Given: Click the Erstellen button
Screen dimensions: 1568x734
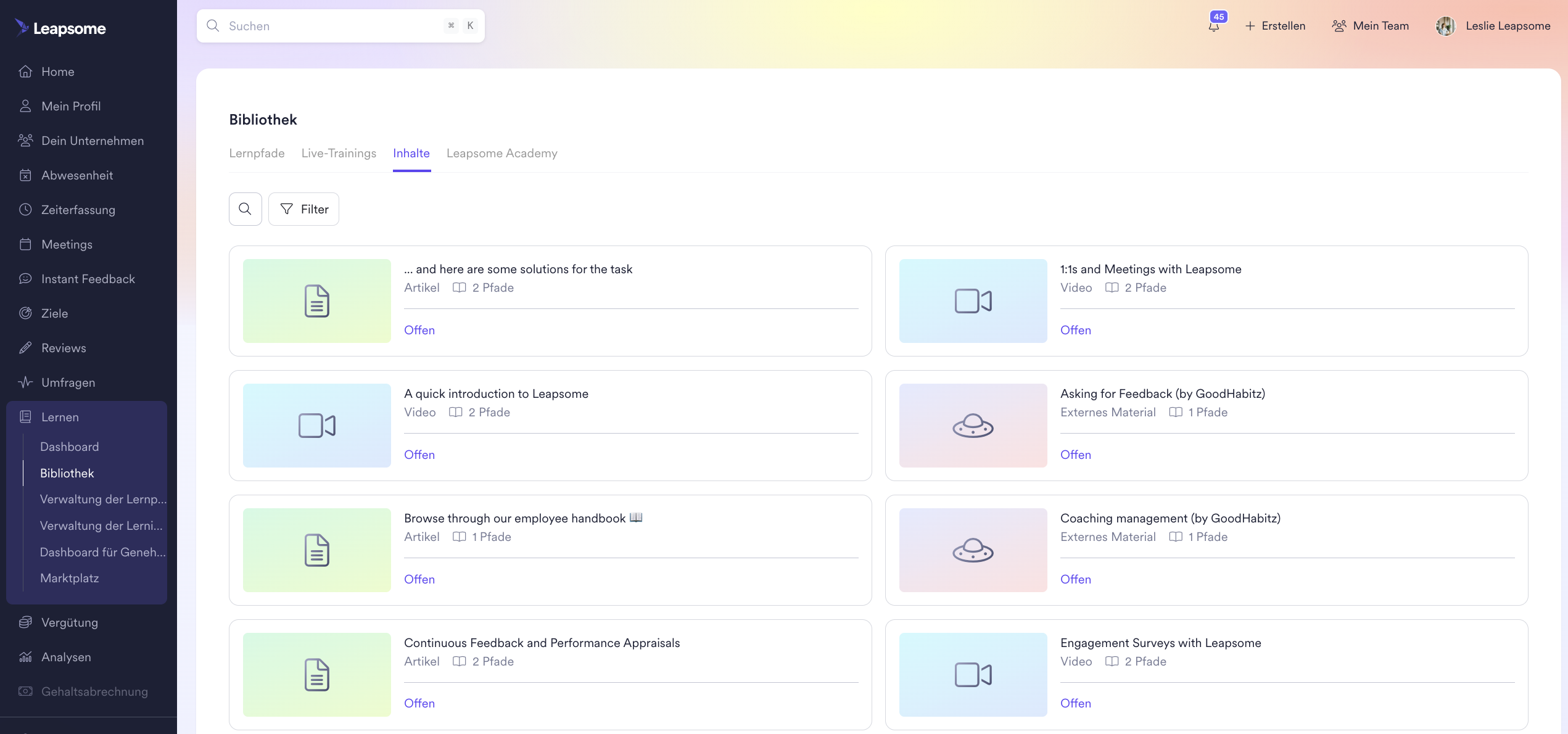Looking at the screenshot, I should (1274, 26).
